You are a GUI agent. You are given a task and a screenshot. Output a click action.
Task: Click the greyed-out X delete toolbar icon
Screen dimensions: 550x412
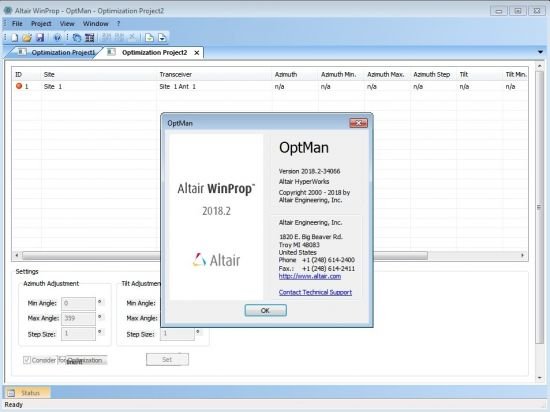[132, 37]
